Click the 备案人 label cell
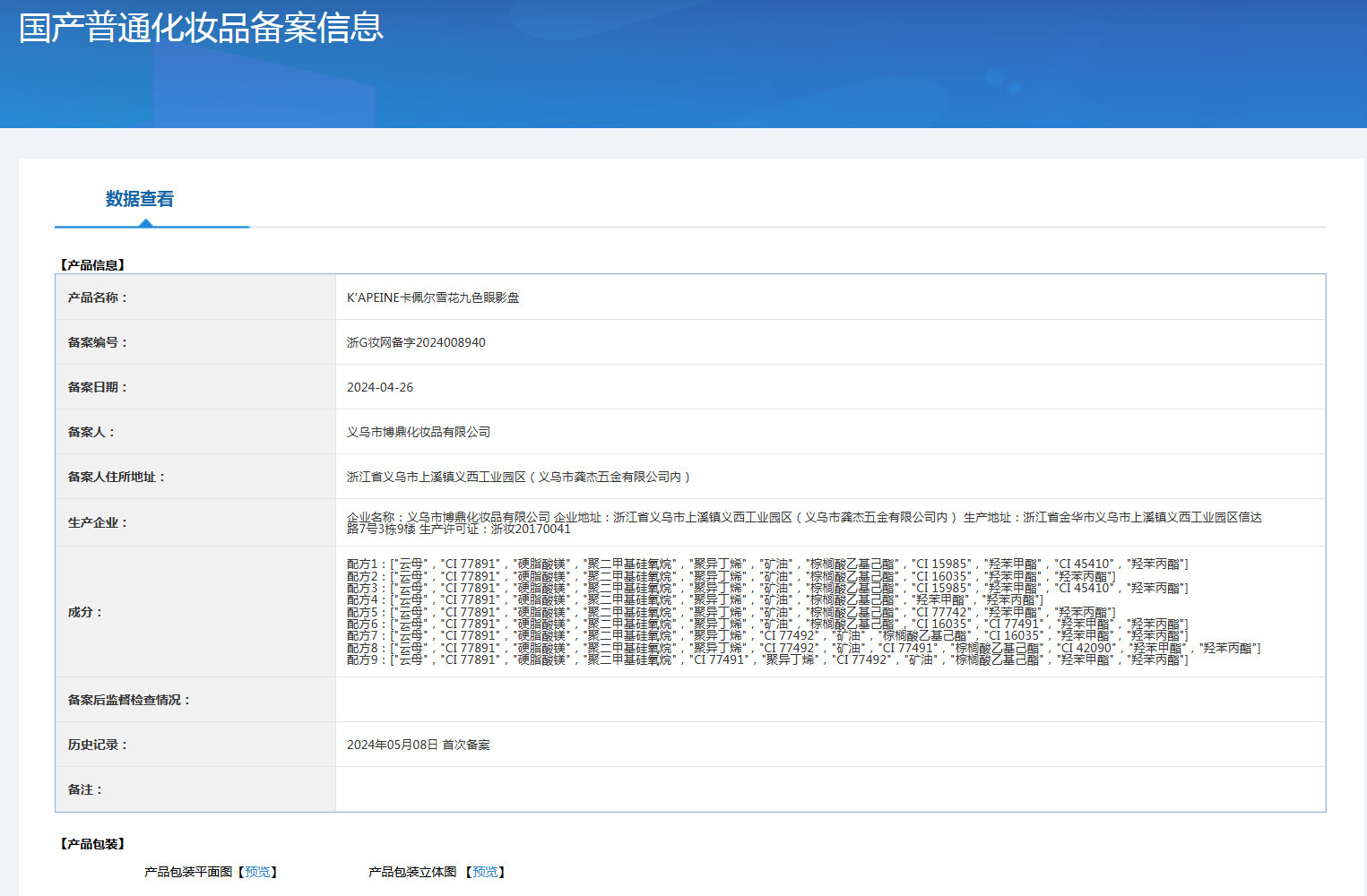This screenshot has height=896, width=1367. 195,432
